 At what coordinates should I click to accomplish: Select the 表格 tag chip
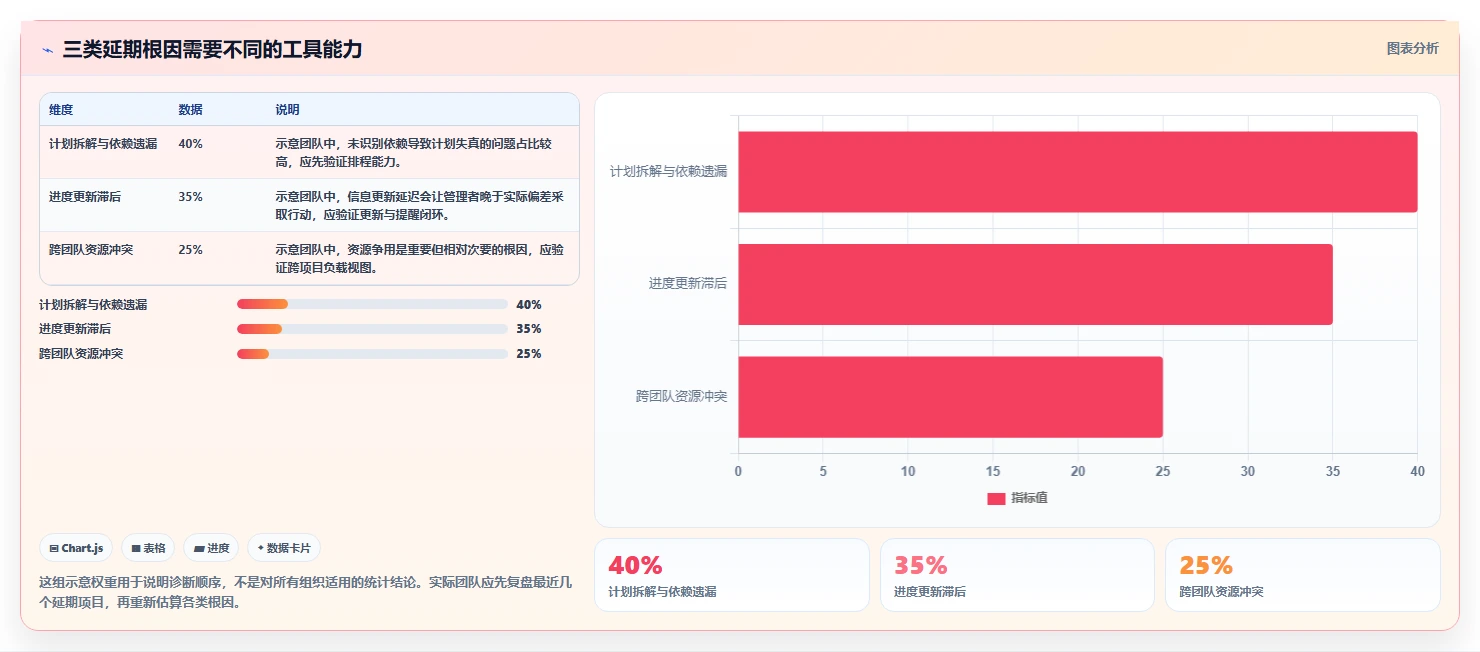pos(148,548)
